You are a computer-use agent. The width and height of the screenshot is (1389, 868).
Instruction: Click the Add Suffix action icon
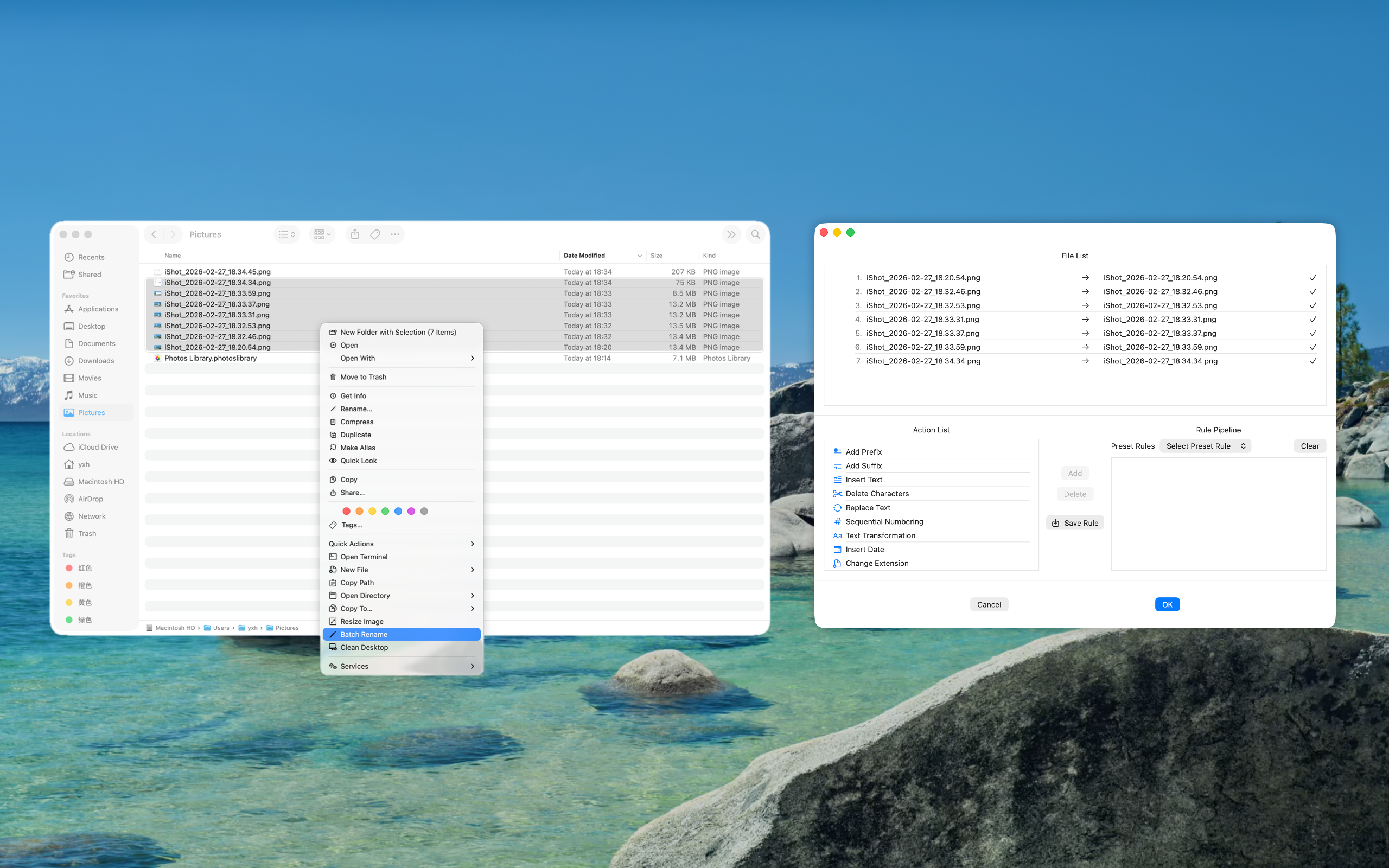coord(837,465)
